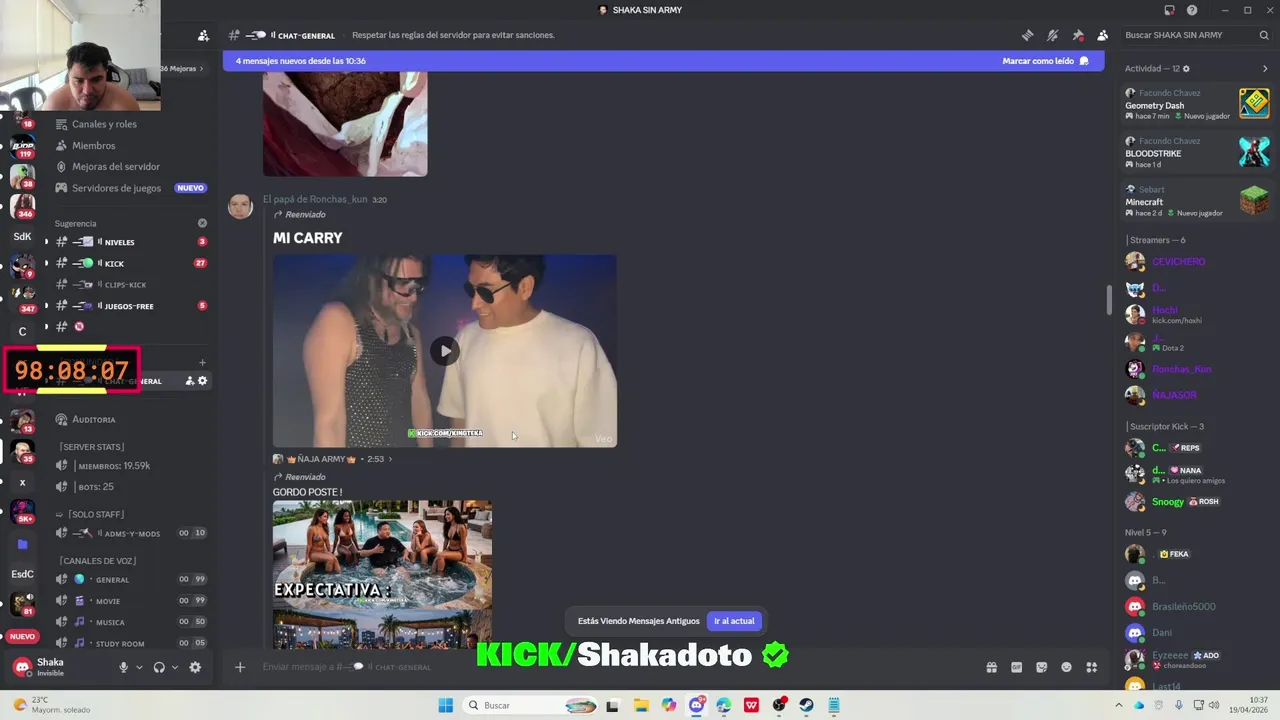Viewport: 1280px width, 720px height.
Task: Toggle the member list icon
Action: pos(1102,35)
